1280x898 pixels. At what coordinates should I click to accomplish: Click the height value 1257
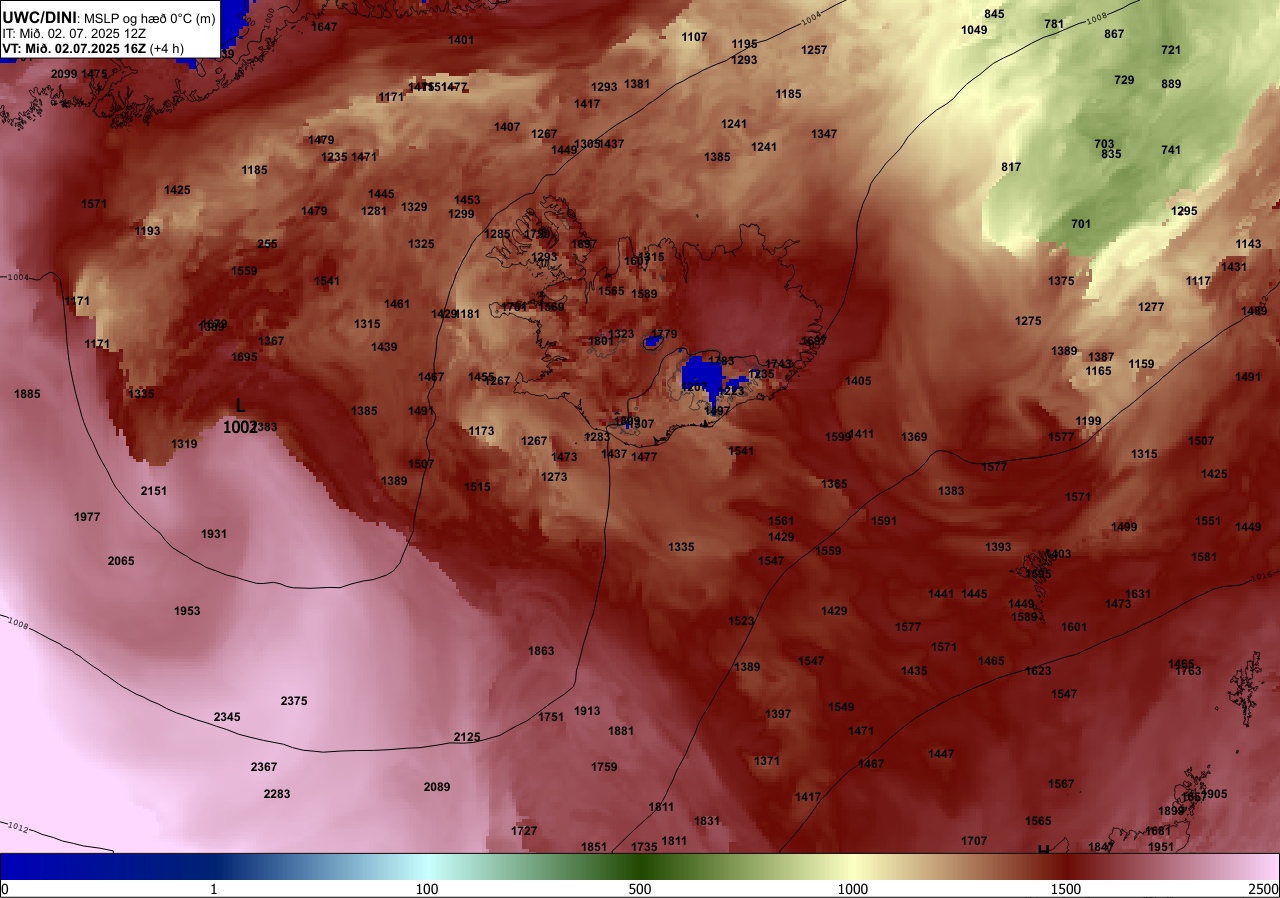coord(814,50)
